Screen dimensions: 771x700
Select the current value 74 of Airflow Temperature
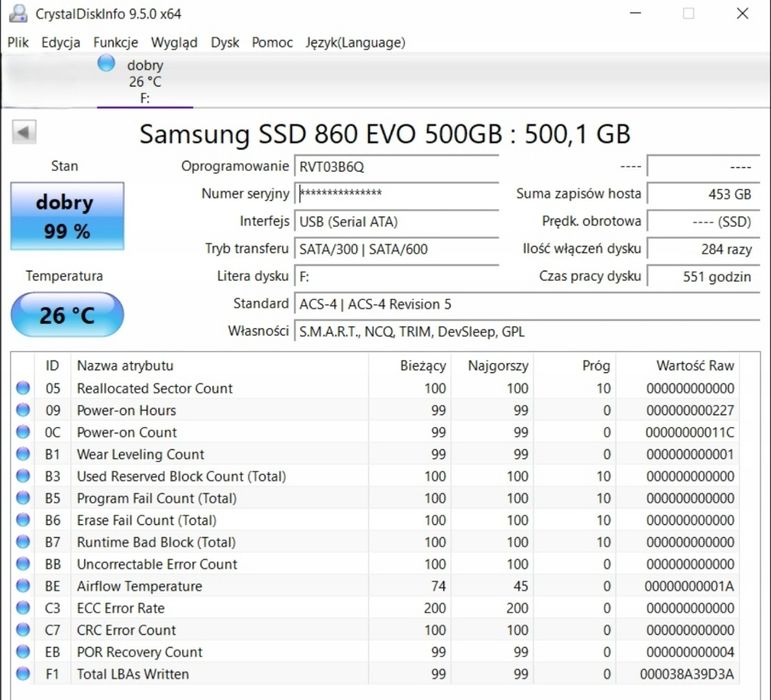pyautogui.click(x=439, y=586)
